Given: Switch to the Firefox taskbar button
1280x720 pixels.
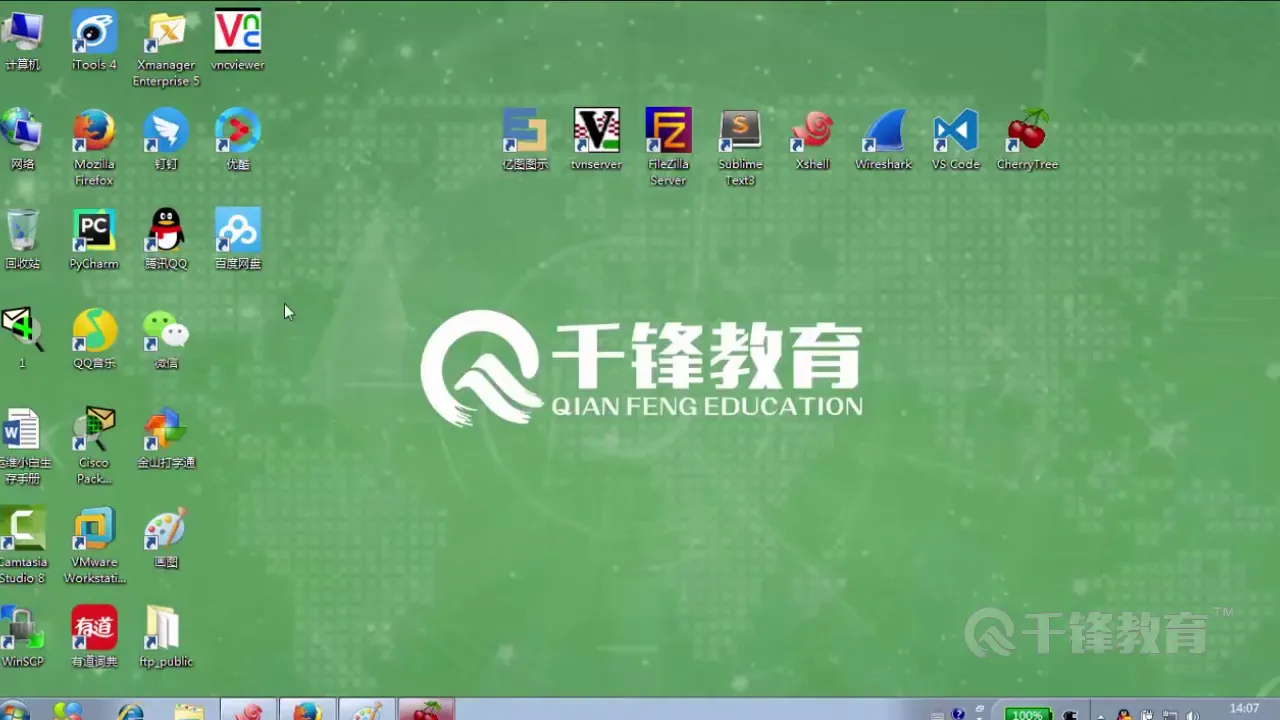Looking at the screenshot, I should point(307,711).
